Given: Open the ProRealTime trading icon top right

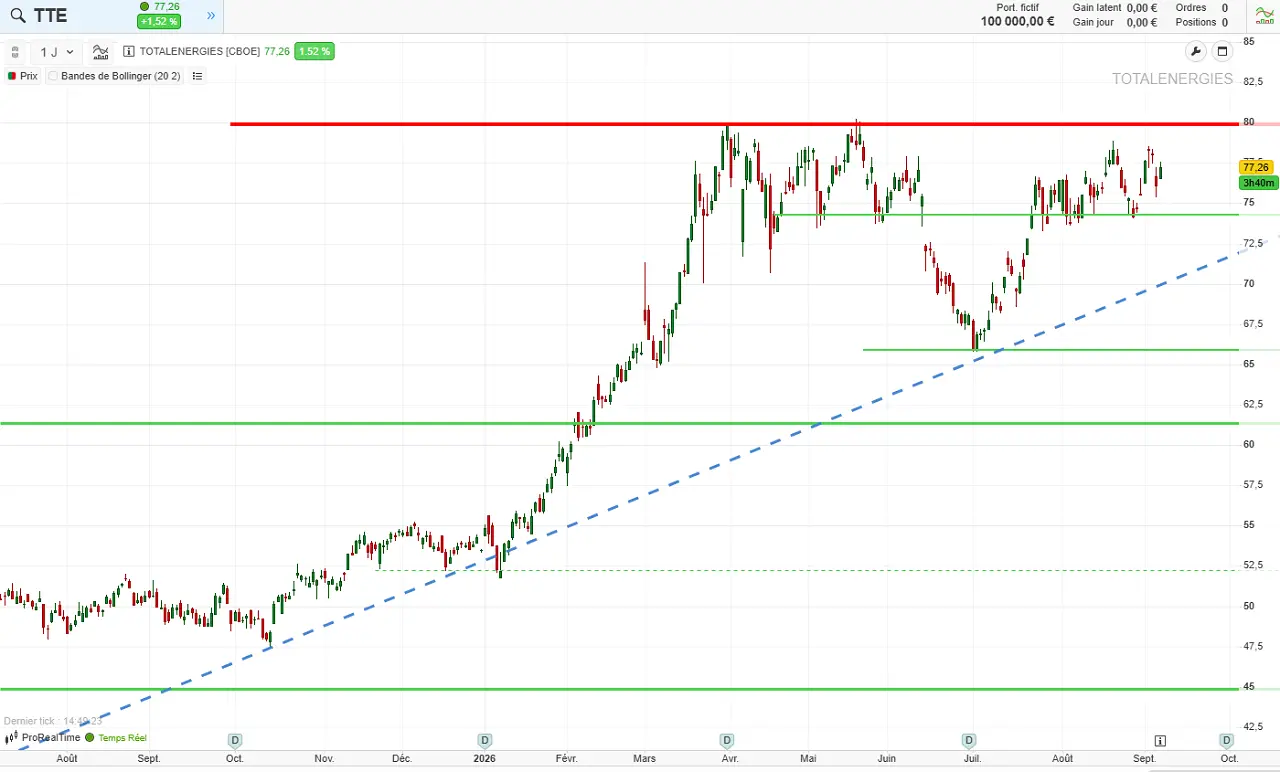Looking at the screenshot, I should 1264,15.
